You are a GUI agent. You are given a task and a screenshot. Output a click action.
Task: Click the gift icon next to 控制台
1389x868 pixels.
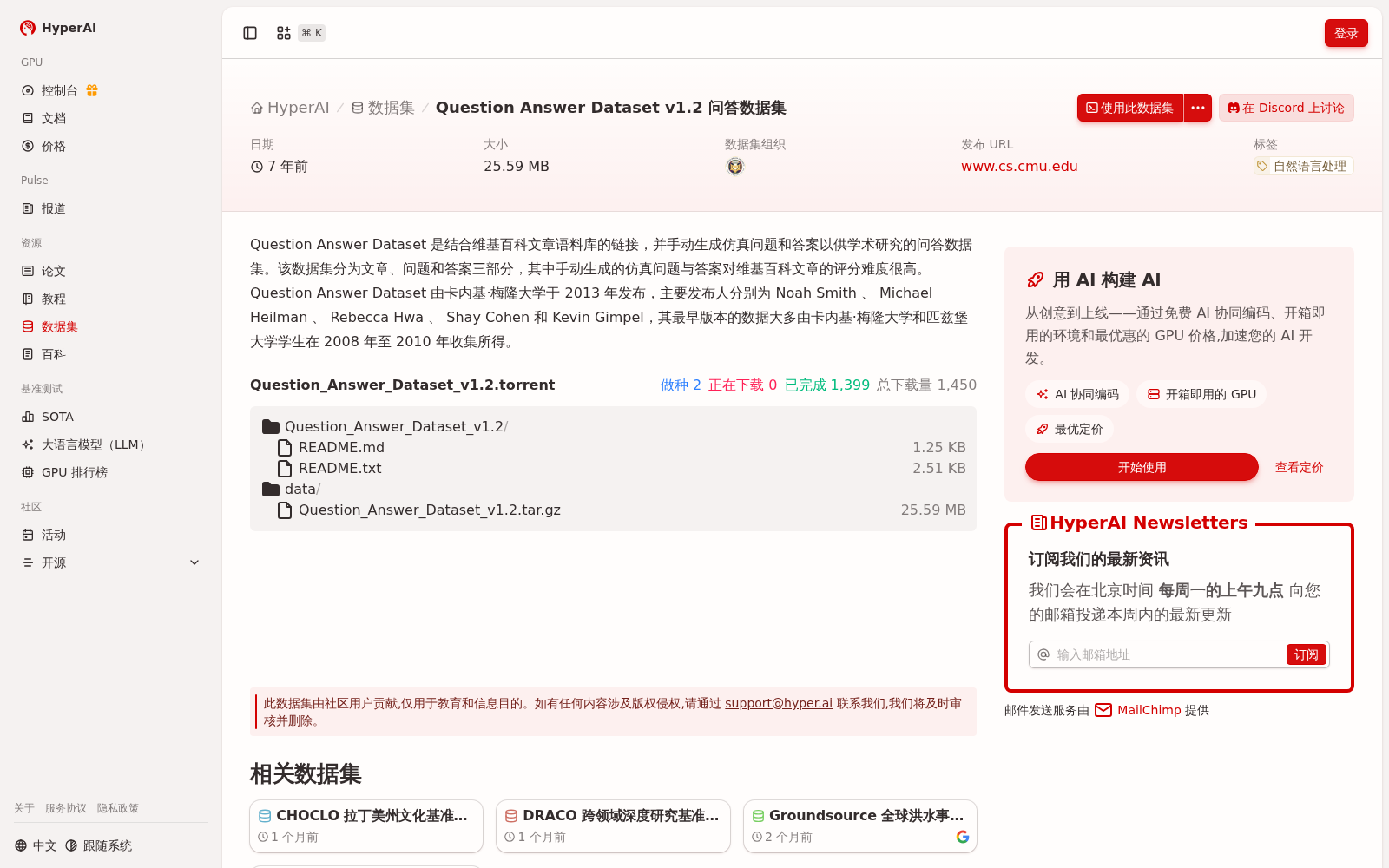tap(92, 90)
